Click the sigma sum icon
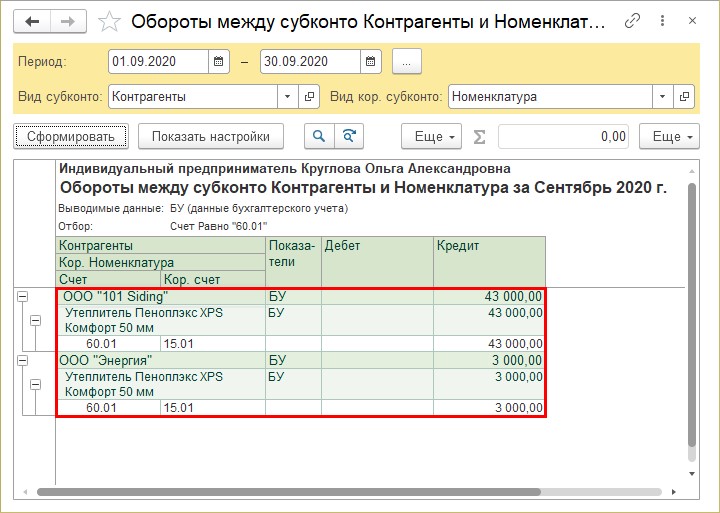 click(479, 136)
